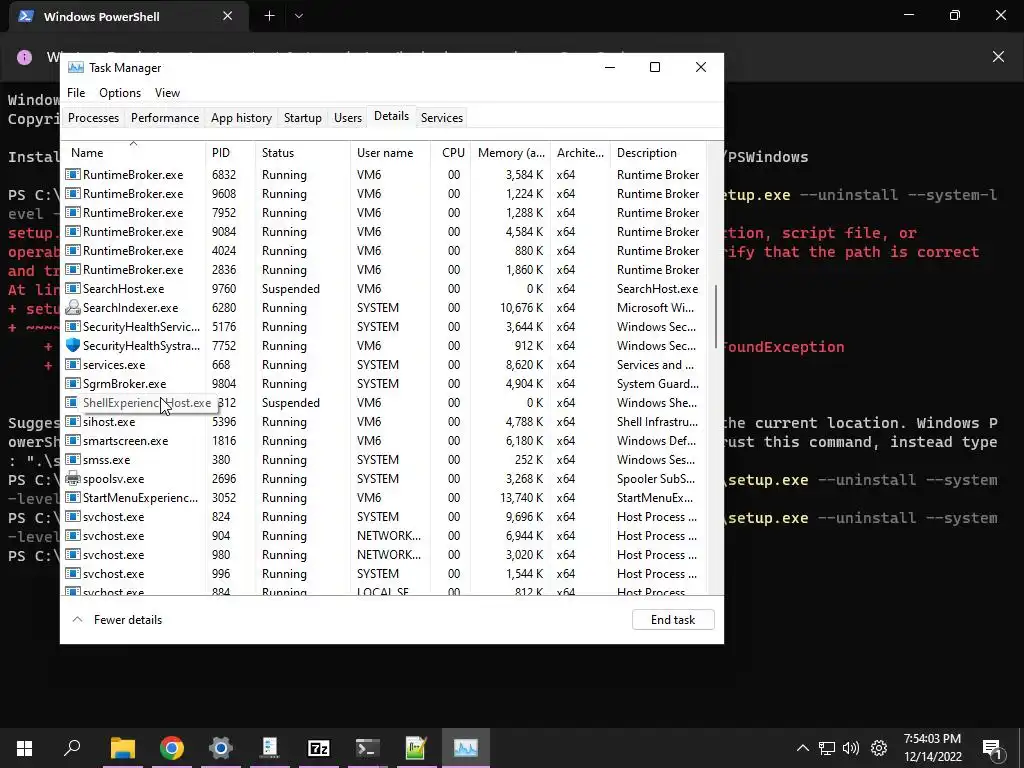Sort processes by CPU column header
1024x768 pixels.
pyautogui.click(x=451, y=153)
